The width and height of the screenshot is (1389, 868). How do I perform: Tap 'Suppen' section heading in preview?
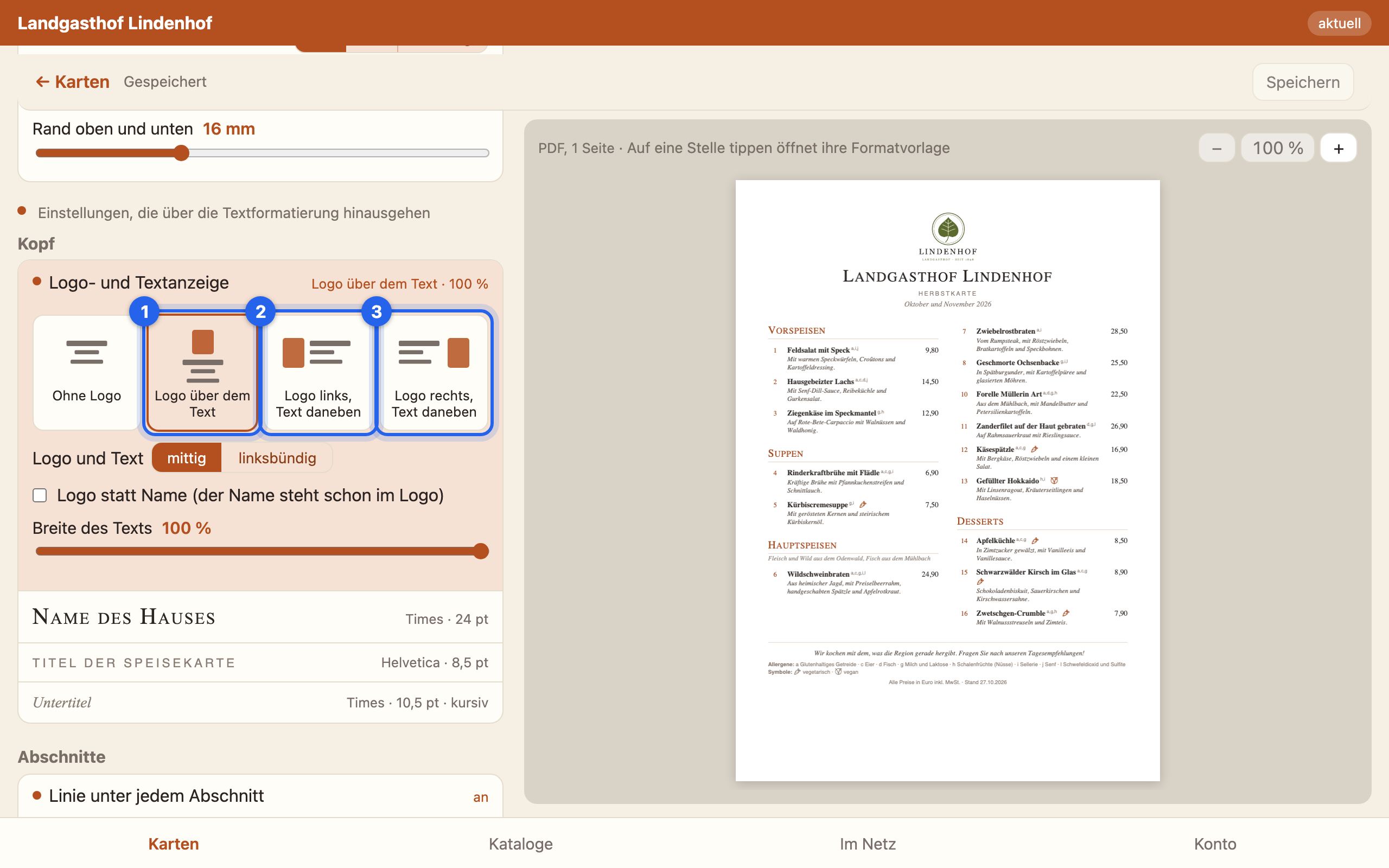click(x=785, y=454)
